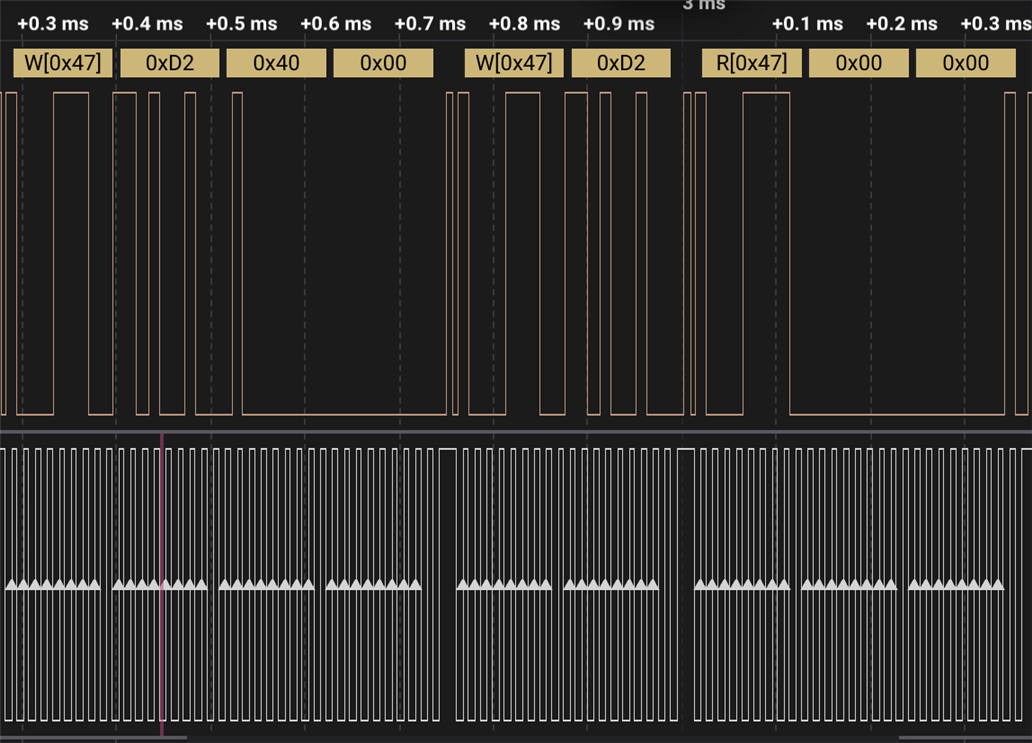The image size is (1032, 743).
Task: Click the +0.6 ms time ruler label
Action: point(336,24)
